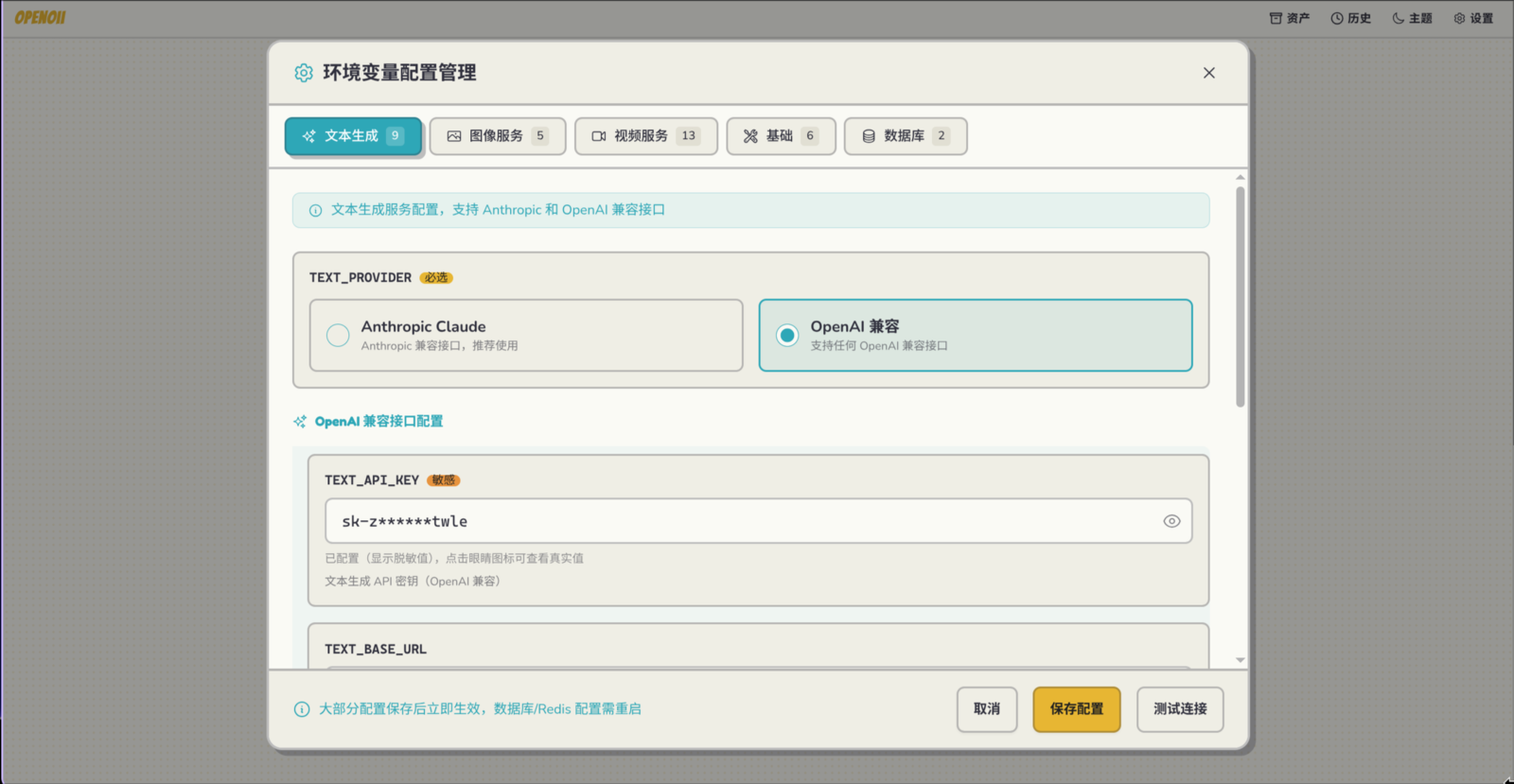Viewport: 1514px width, 784px height.
Task: Click the info icon in the dialog footer
Action: (302, 709)
